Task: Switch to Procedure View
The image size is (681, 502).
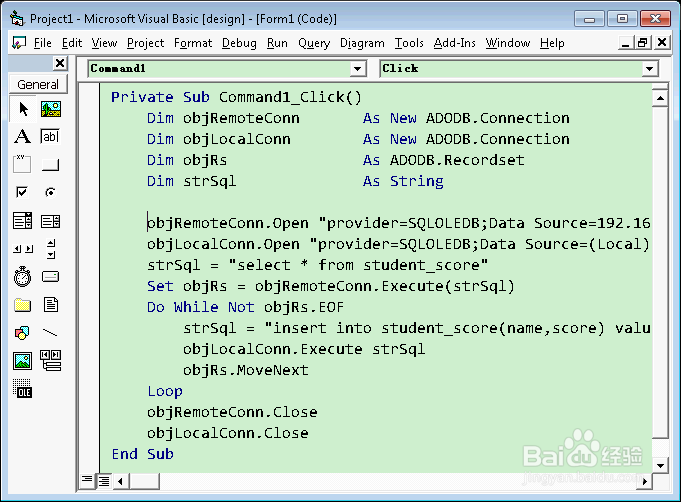Action: pyautogui.click(x=88, y=481)
